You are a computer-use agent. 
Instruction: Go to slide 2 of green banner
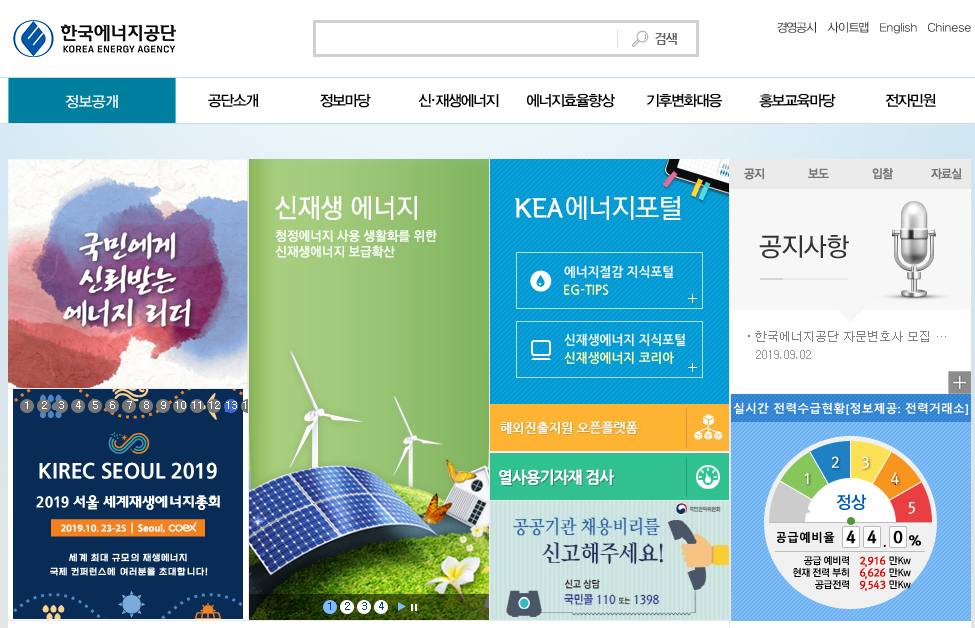(x=347, y=607)
